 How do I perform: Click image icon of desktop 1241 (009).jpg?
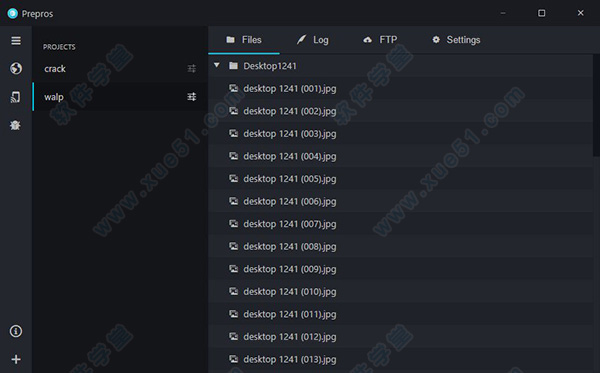click(x=233, y=269)
